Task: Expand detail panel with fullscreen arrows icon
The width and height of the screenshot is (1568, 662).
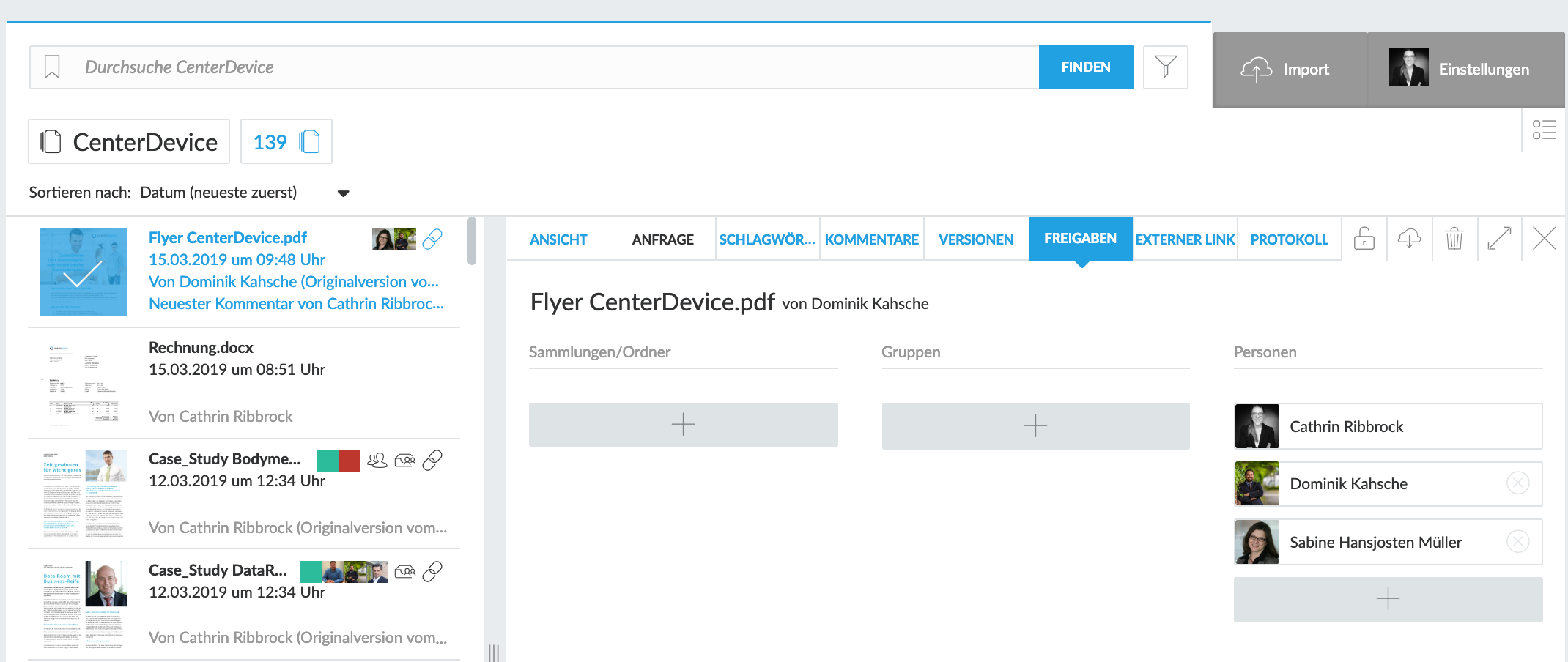Action: [x=1499, y=239]
